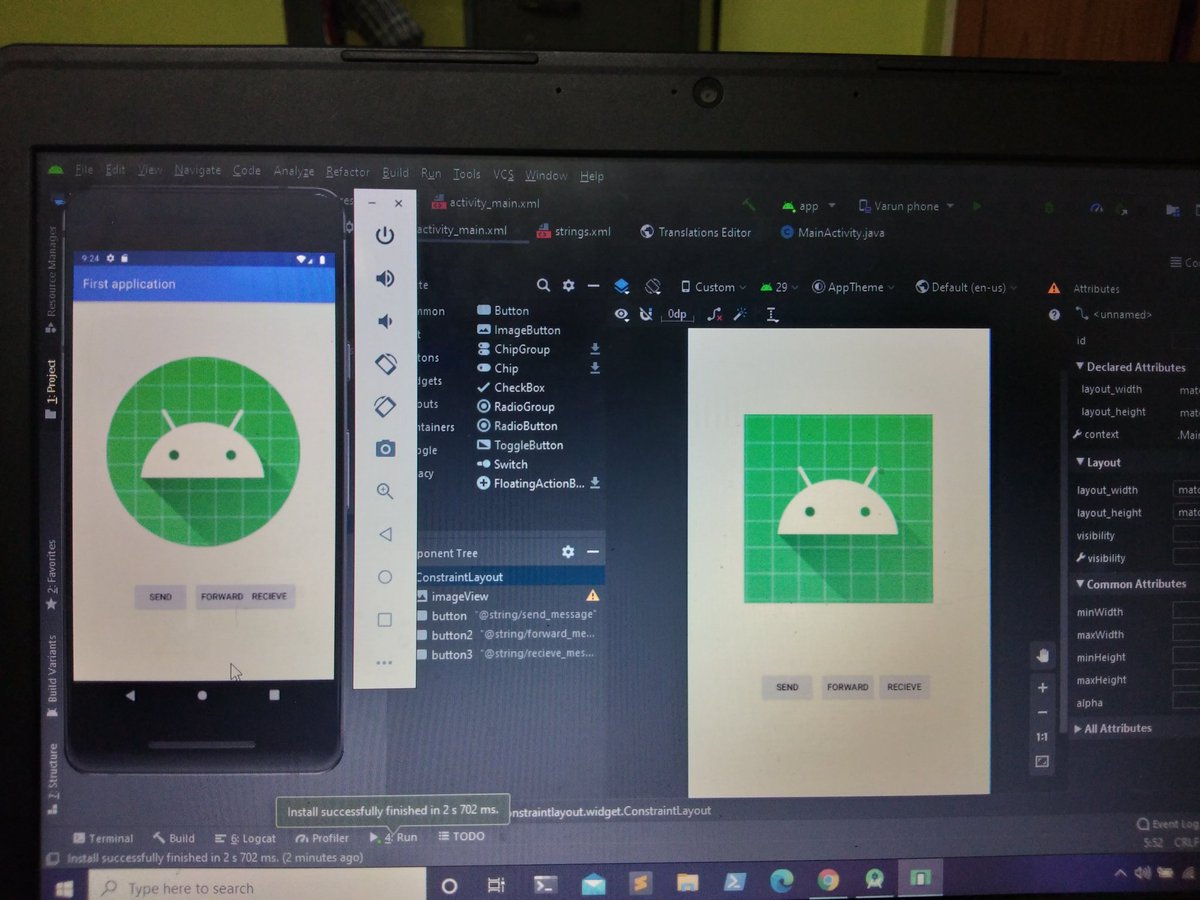Click zoom to fit screen icon
The height and width of the screenshot is (900, 1200).
coord(1042,762)
